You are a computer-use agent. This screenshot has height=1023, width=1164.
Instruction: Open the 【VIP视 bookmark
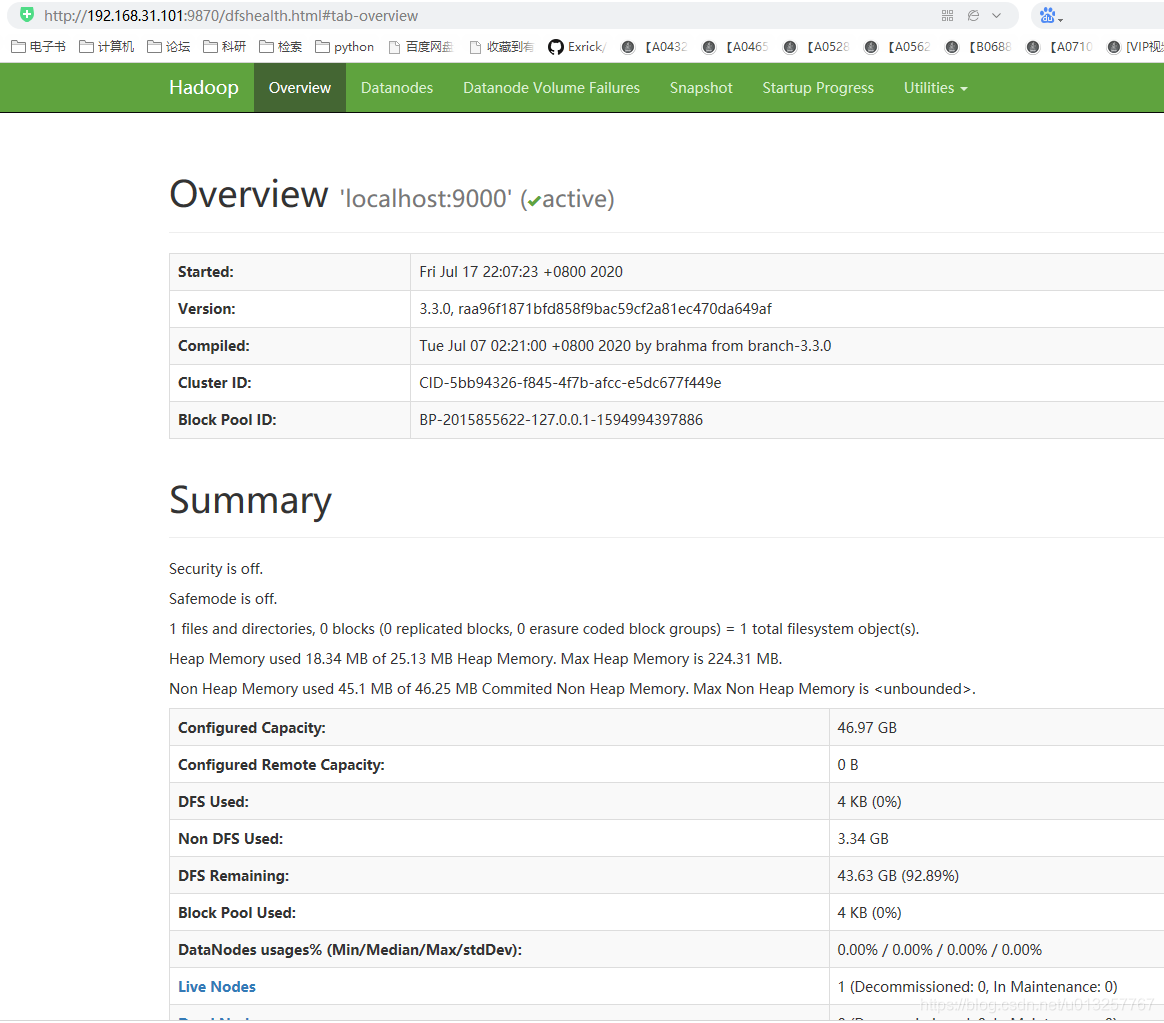coord(1135,47)
